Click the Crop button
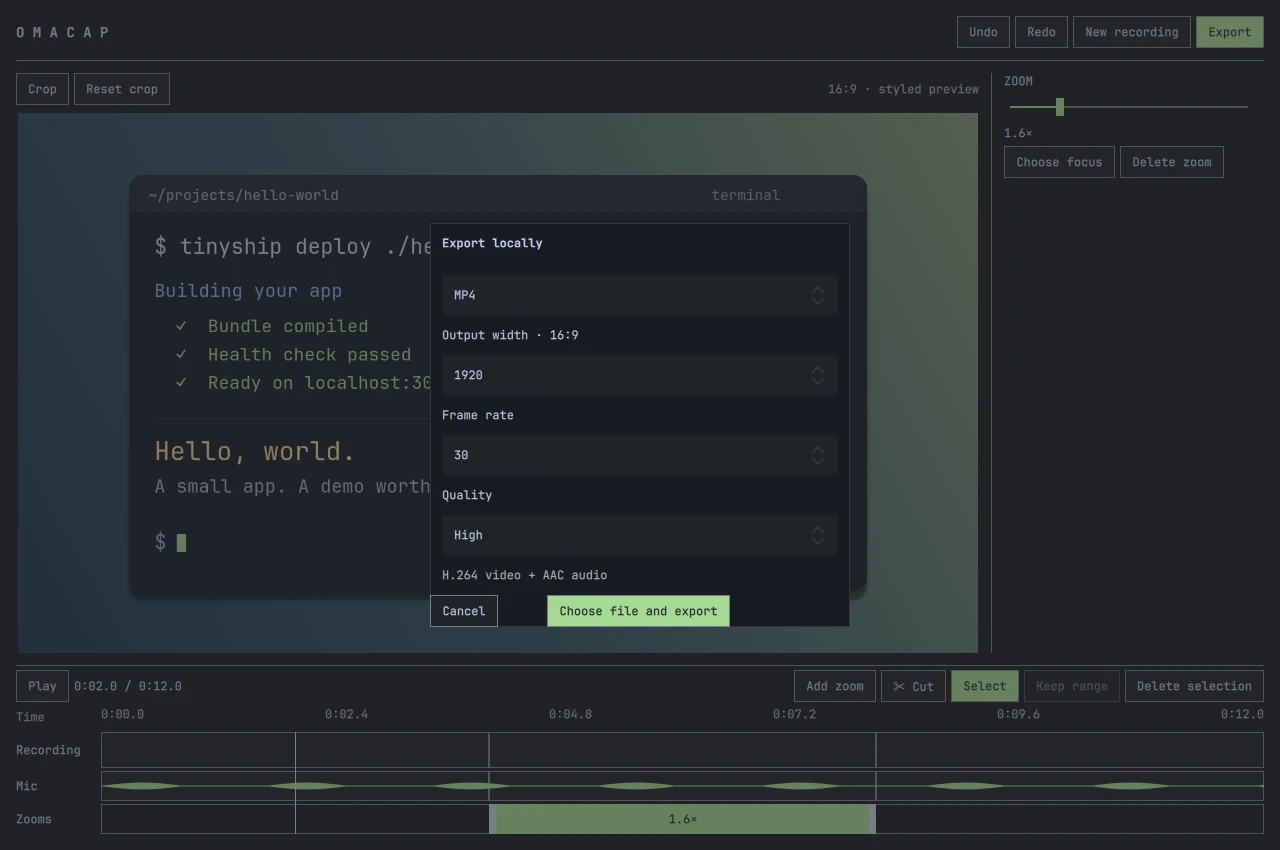Image resolution: width=1280 pixels, height=850 pixels. click(x=42, y=89)
